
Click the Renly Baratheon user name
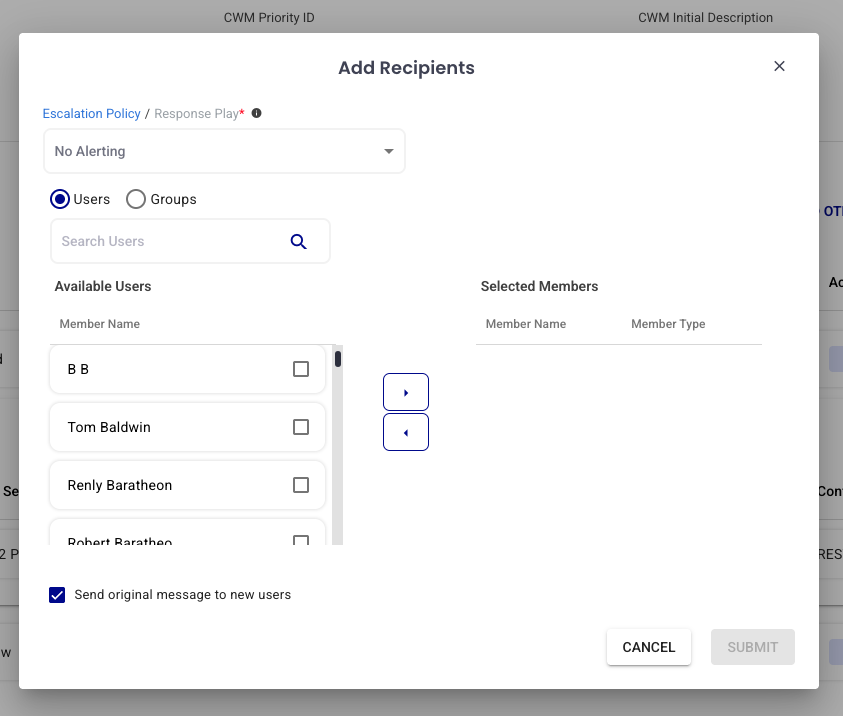point(120,485)
